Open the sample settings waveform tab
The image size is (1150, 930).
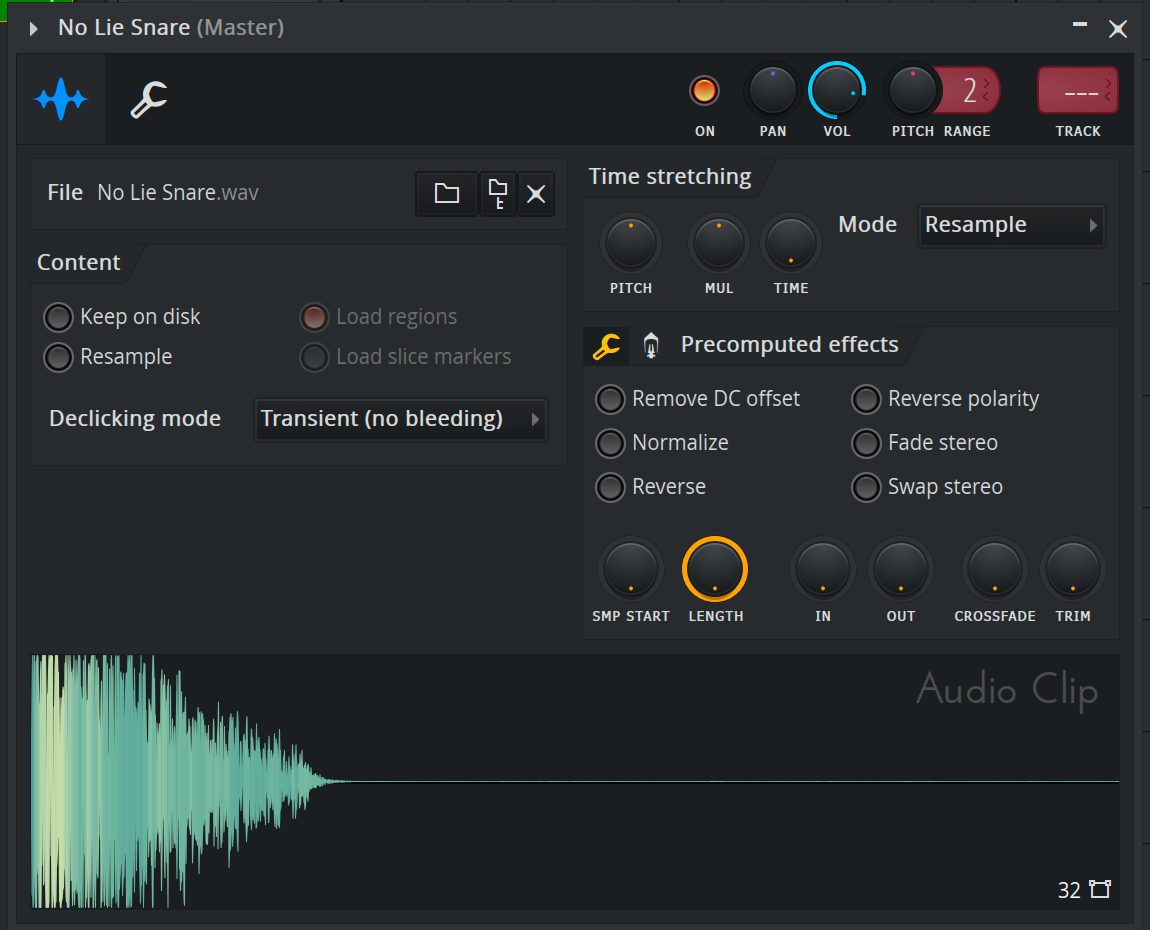coord(61,100)
